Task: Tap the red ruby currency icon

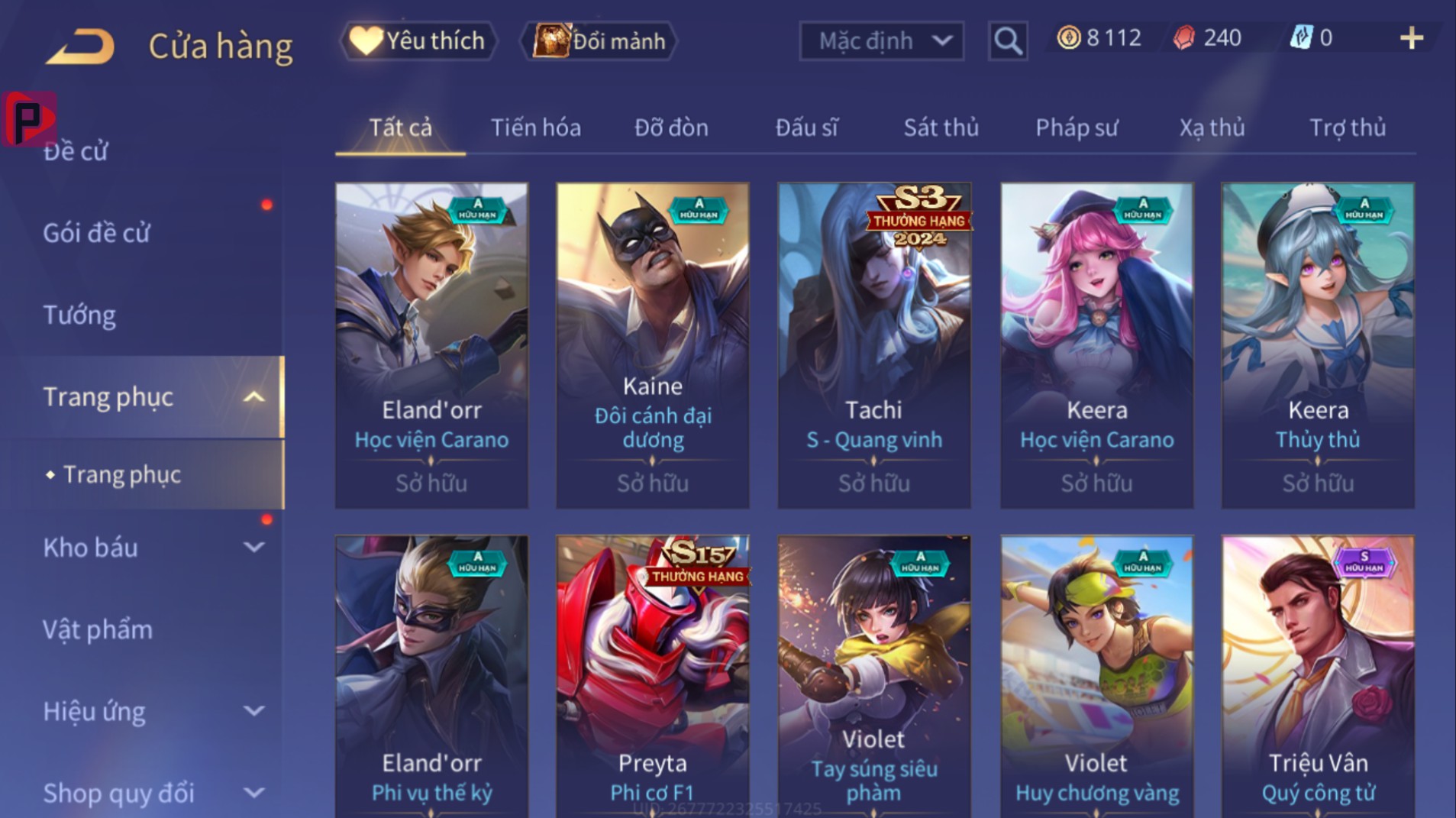Action: (1183, 37)
